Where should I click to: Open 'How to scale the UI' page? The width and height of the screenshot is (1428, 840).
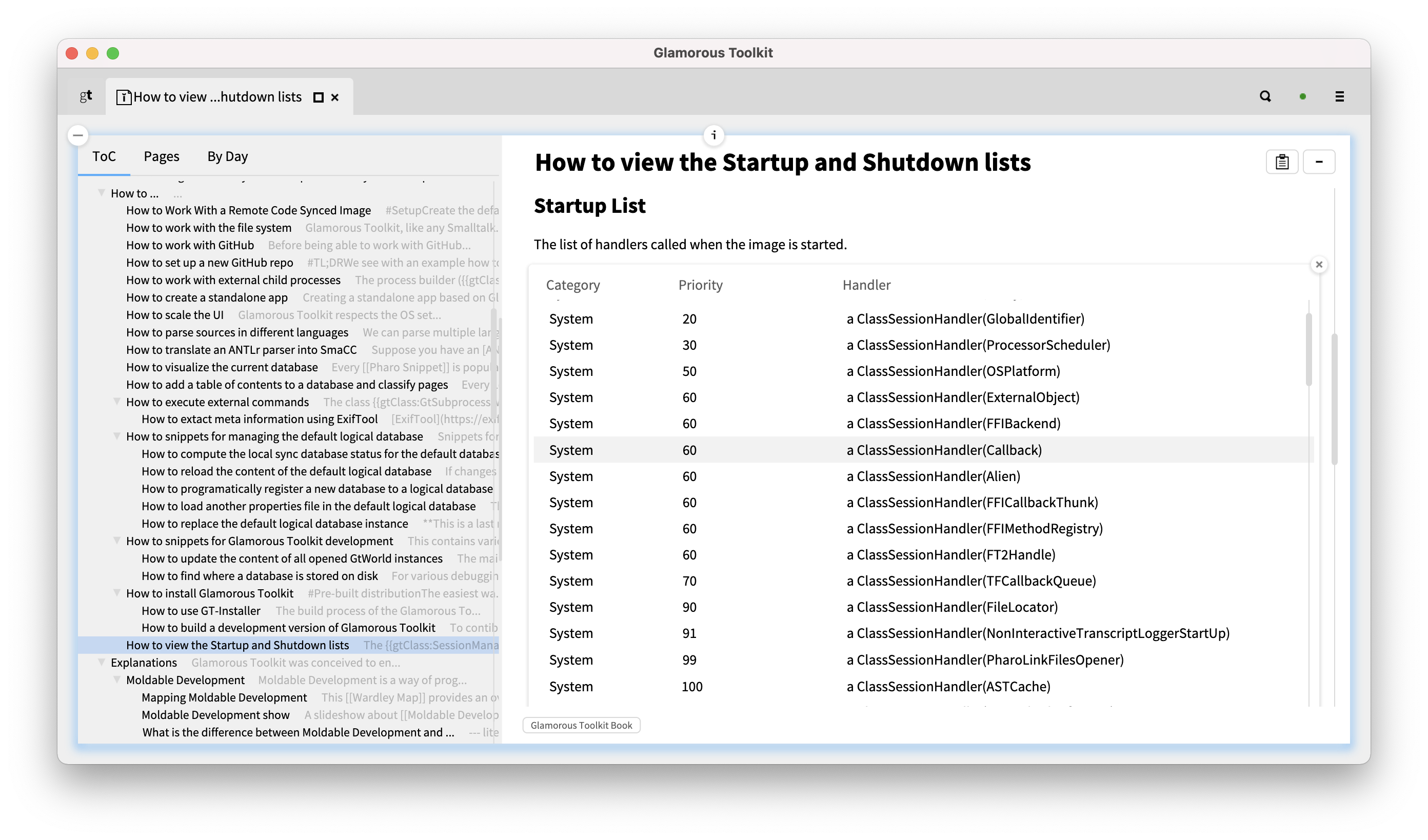point(174,315)
